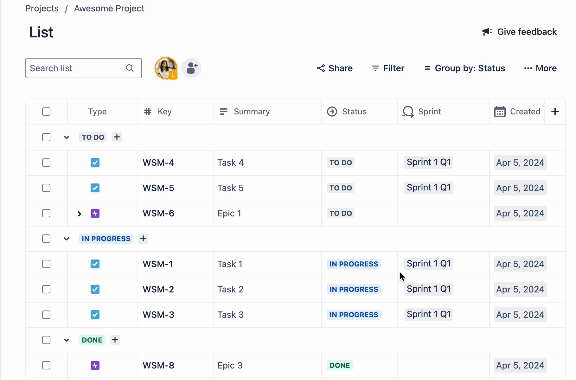This screenshot has height=380, width=576.
Task: Click the task type icon for WSM-3
Action: 95,315
